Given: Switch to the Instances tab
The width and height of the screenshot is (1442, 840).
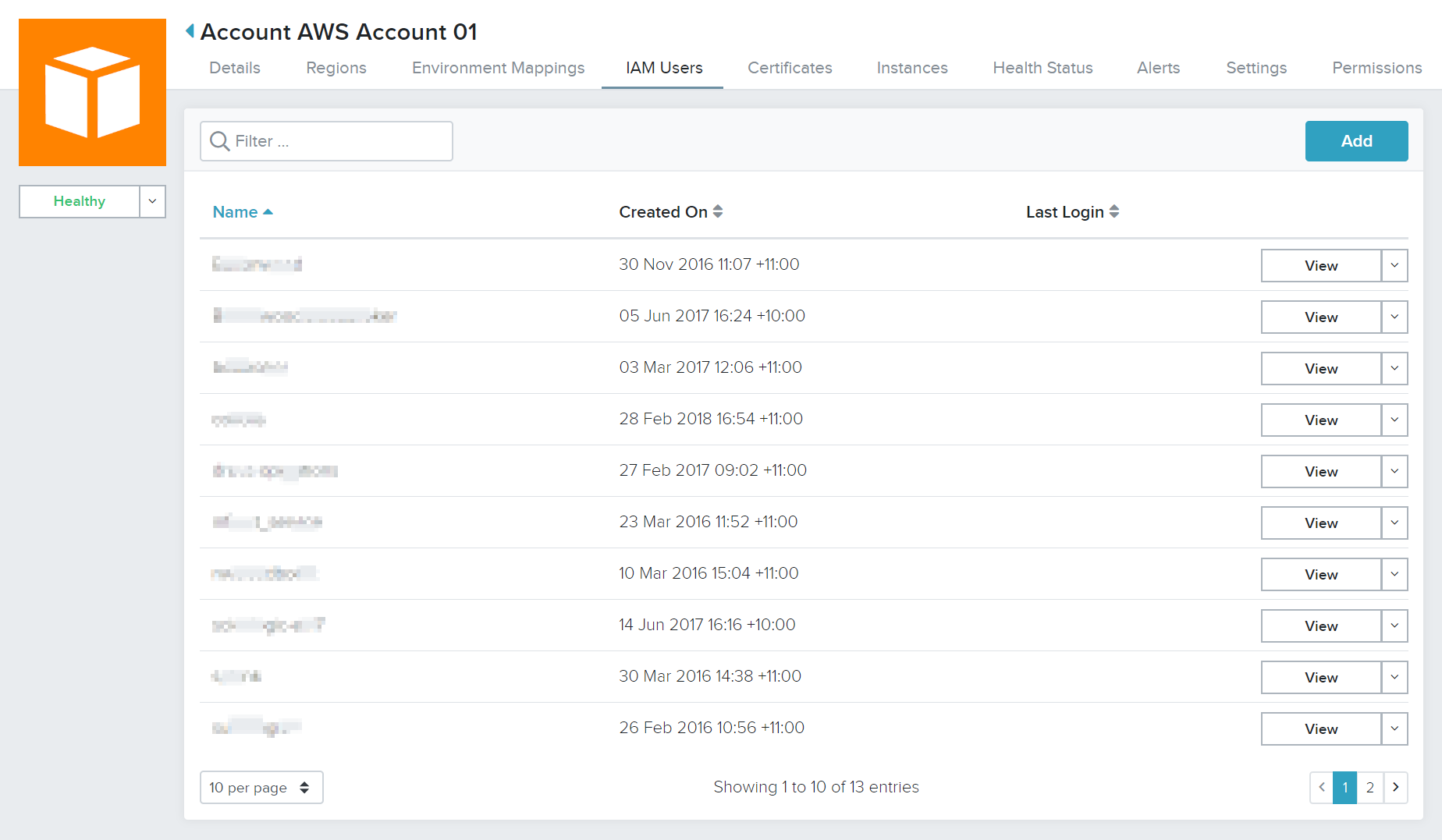Looking at the screenshot, I should [x=912, y=68].
